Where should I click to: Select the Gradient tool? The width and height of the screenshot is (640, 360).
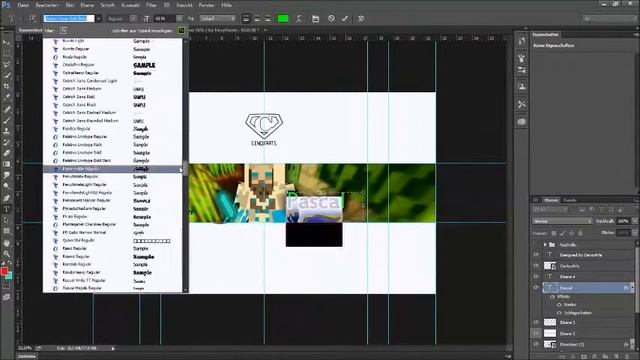click(7, 164)
